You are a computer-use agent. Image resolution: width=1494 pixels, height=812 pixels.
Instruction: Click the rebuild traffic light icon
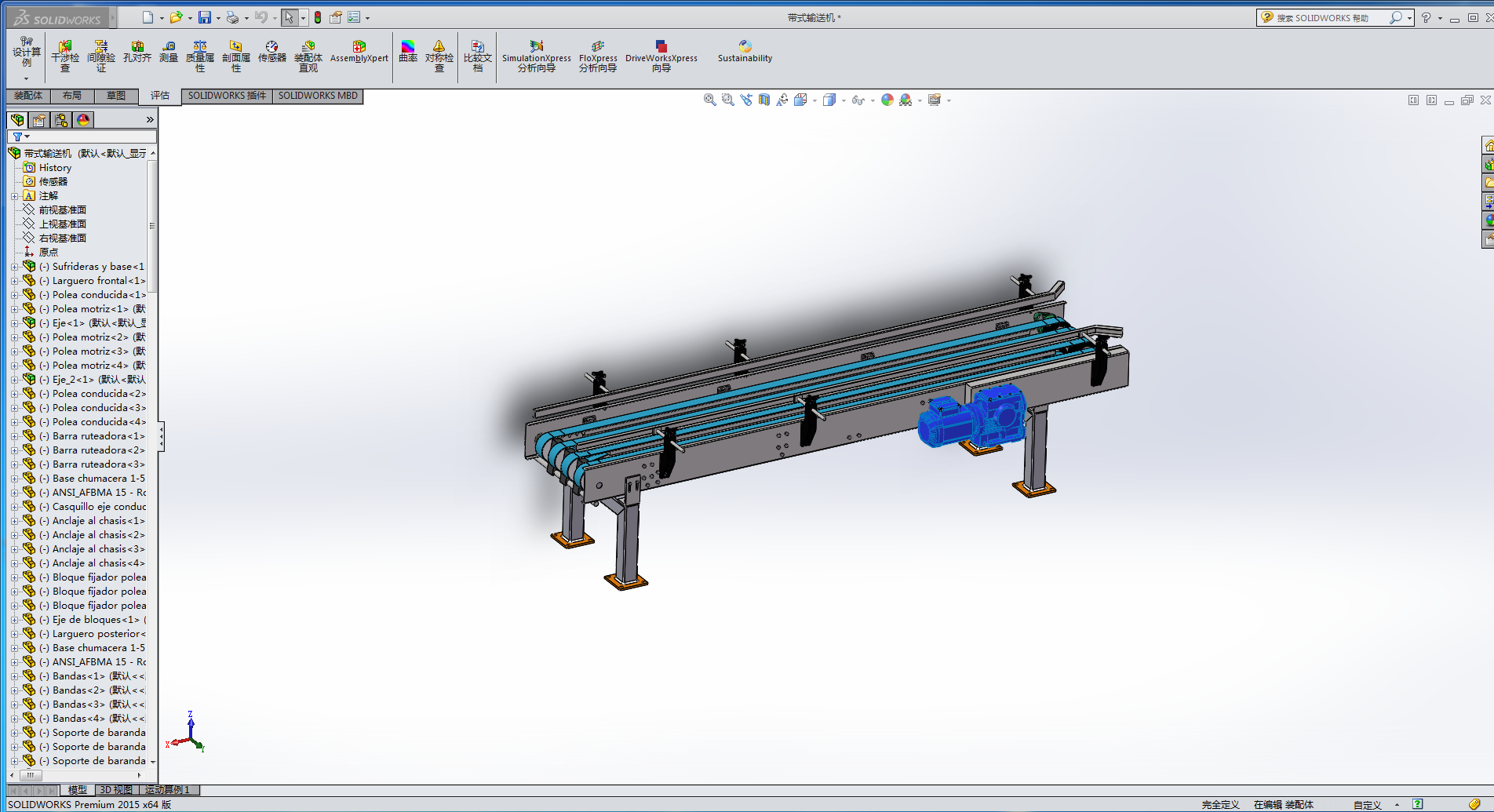(318, 17)
